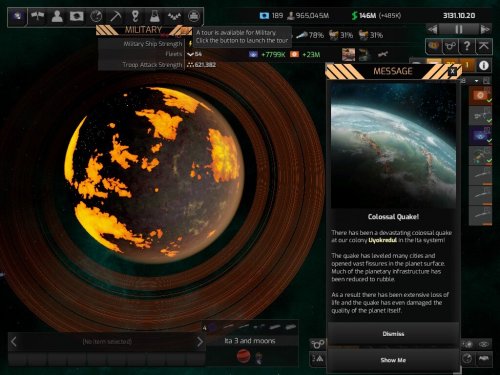
Task: Click the second 31% resource indicator
Action: click(x=371, y=35)
